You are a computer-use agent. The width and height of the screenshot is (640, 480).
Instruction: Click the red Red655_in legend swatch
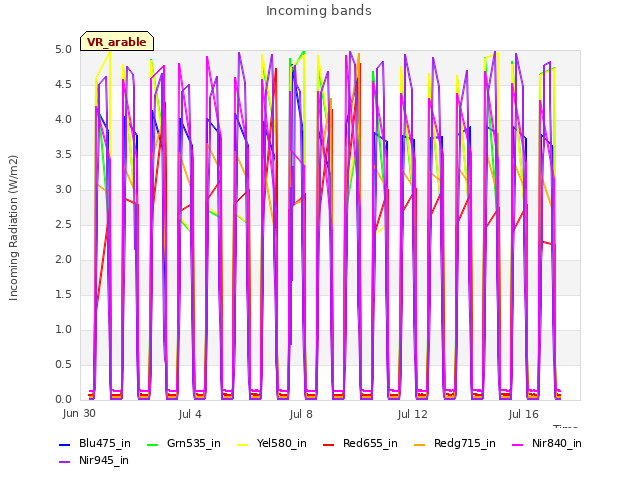328,444
